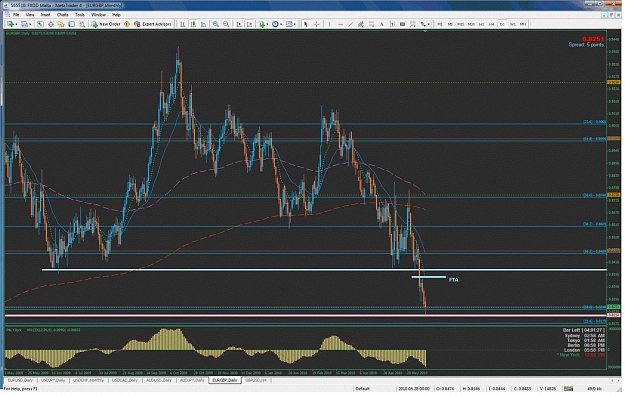The image size is (625, 395).
Task: Open the File menu
Action: (16, 15)
